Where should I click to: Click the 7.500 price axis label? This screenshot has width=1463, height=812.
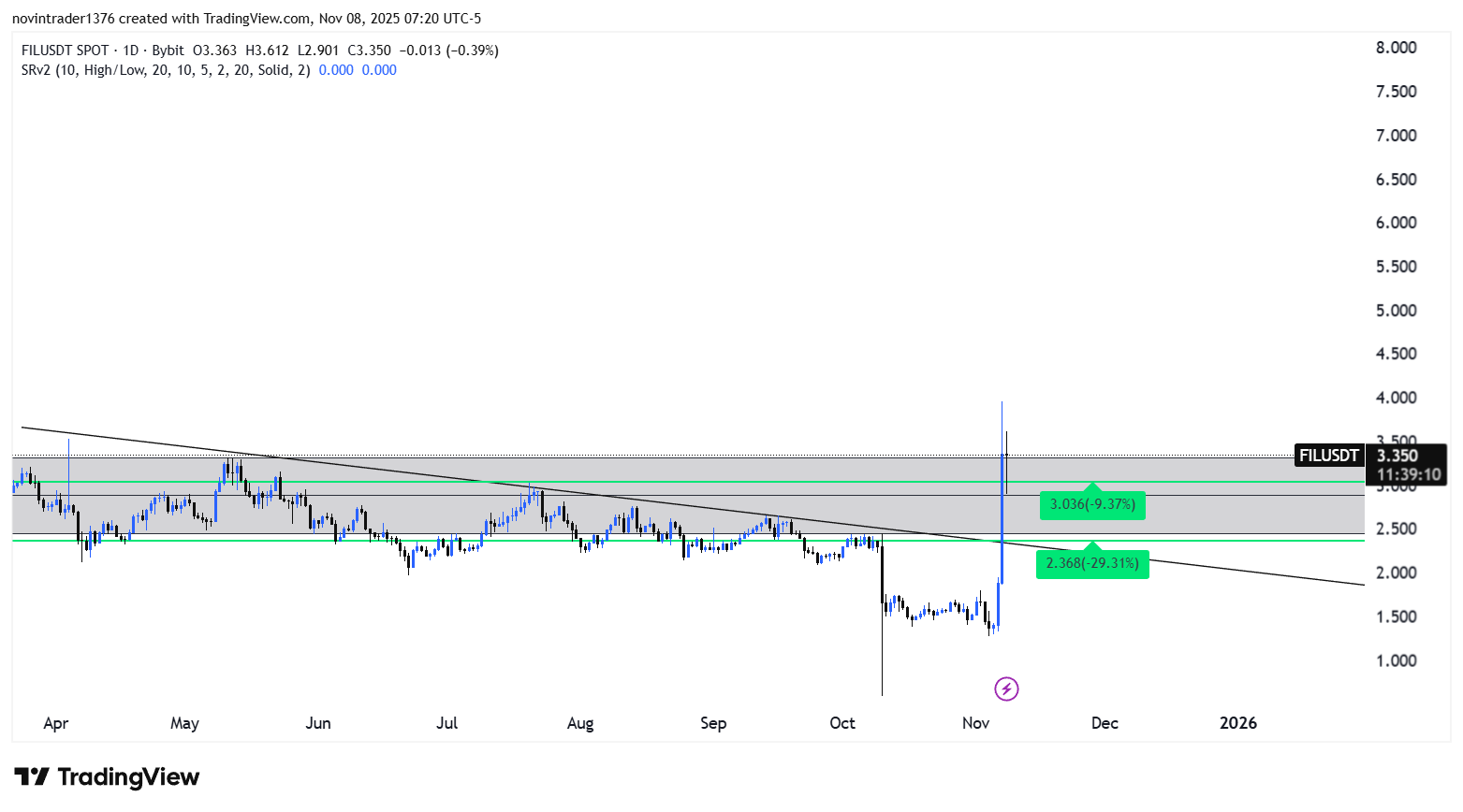pos(1396,92)
